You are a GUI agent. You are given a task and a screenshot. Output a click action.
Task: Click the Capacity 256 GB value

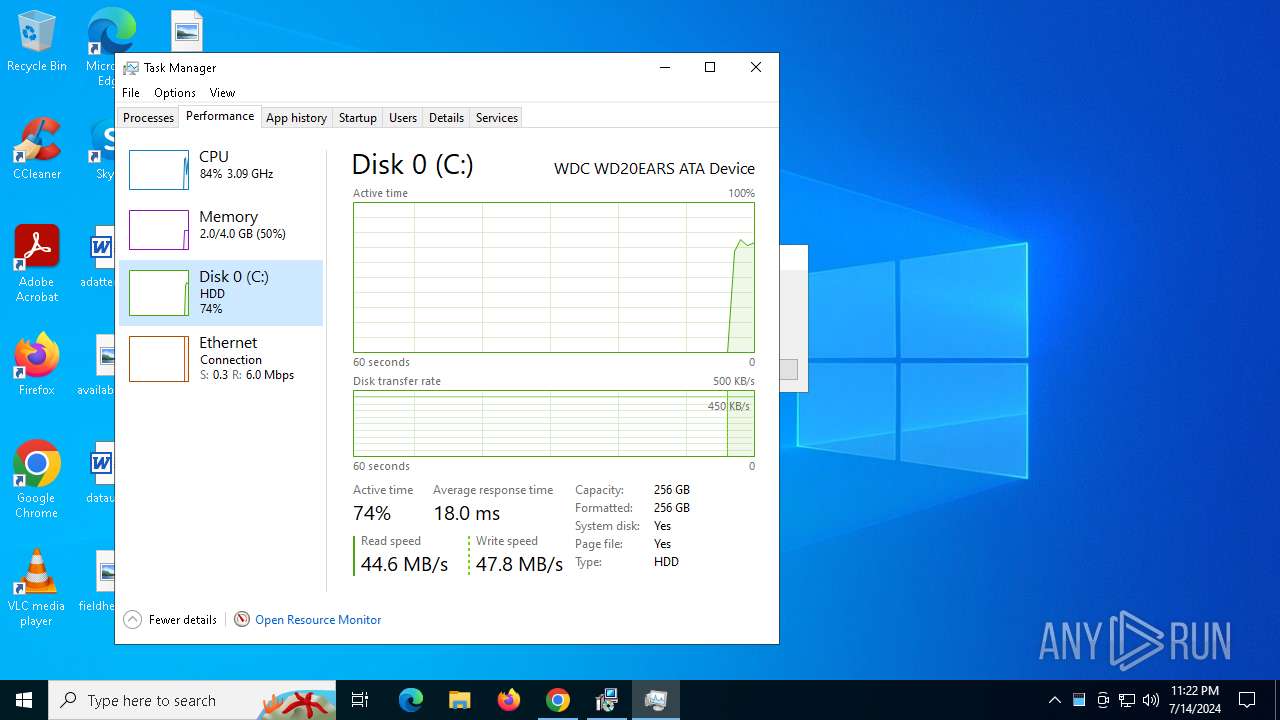pos(672,490)
